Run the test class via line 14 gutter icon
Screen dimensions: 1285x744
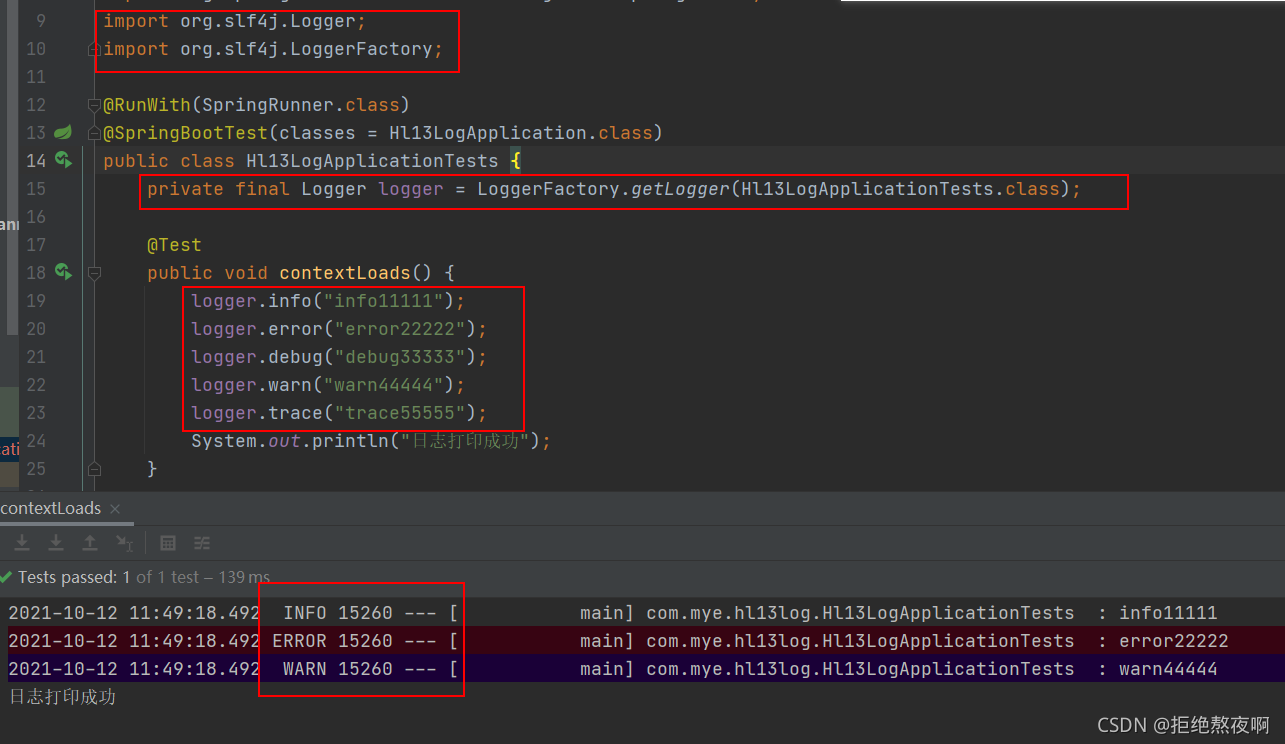coord(63,160)
